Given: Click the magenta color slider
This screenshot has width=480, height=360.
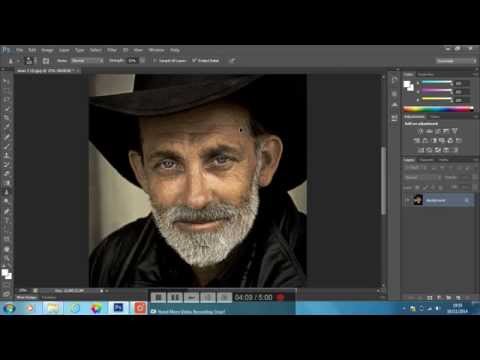Looking at the screenshot, I should click(436, 90).
